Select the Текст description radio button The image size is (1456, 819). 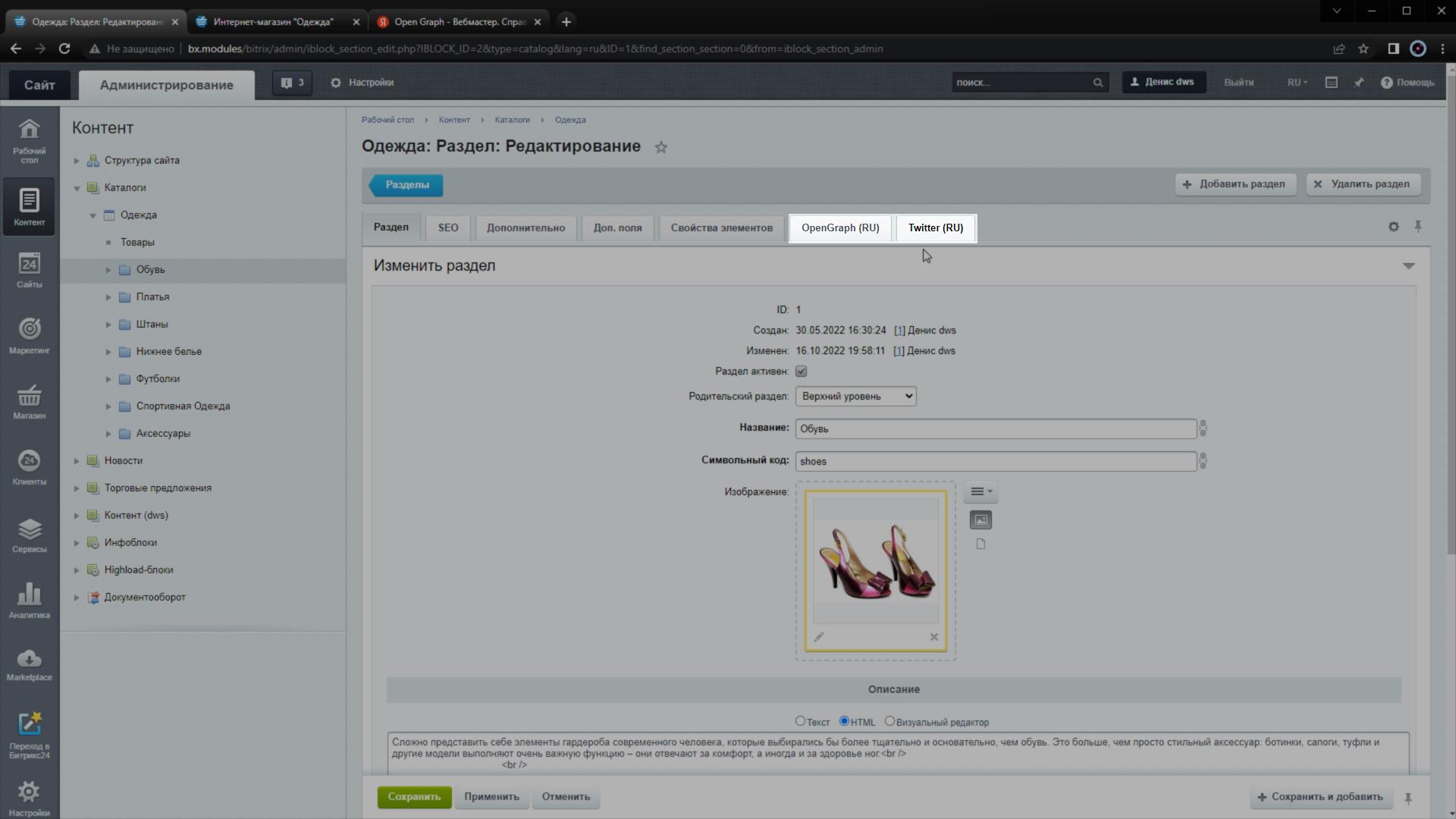point(800,721)
